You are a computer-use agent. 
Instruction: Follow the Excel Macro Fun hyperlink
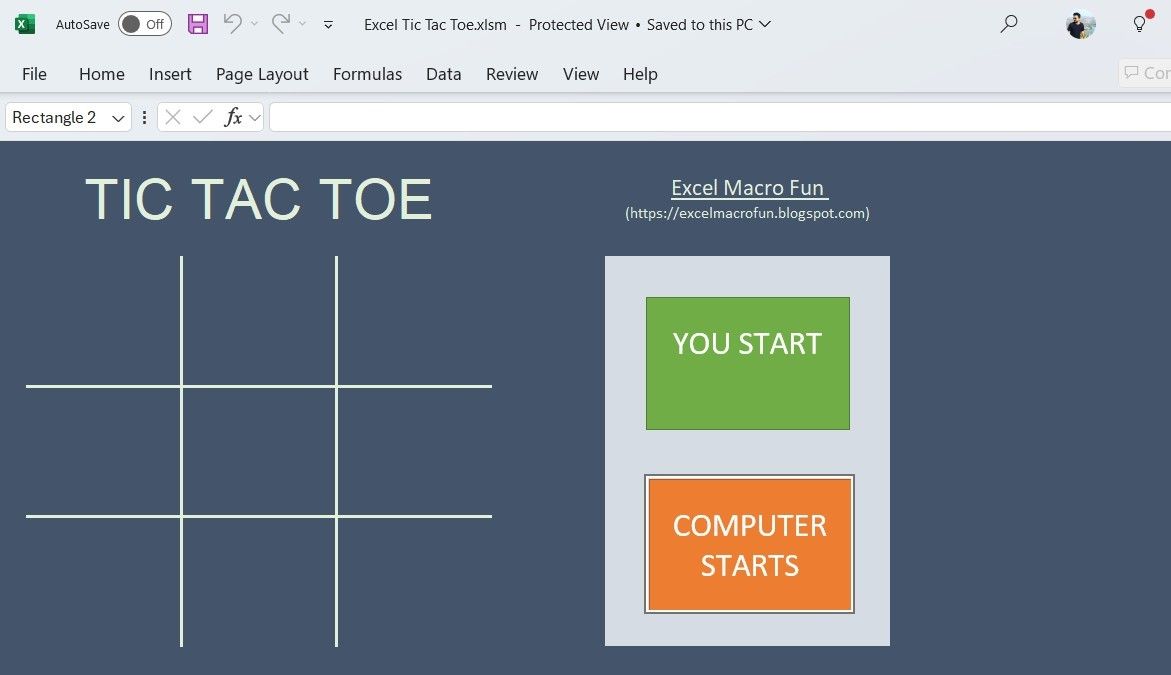coord(748,188)
